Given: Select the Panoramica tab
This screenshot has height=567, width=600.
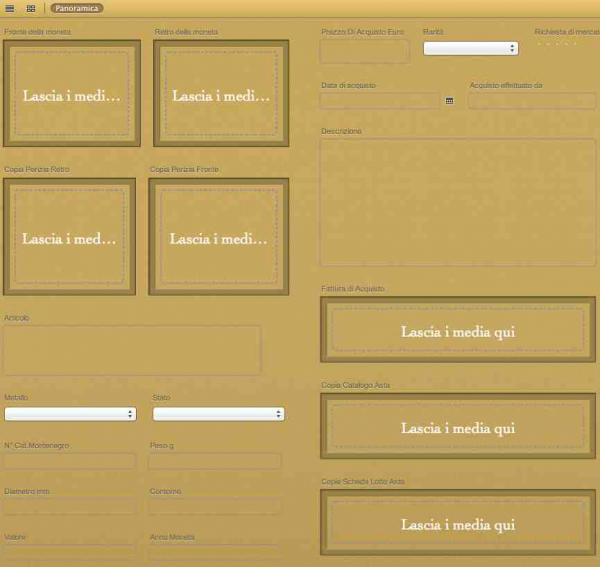Looking at the screenshot, I should tap(77, 8).
